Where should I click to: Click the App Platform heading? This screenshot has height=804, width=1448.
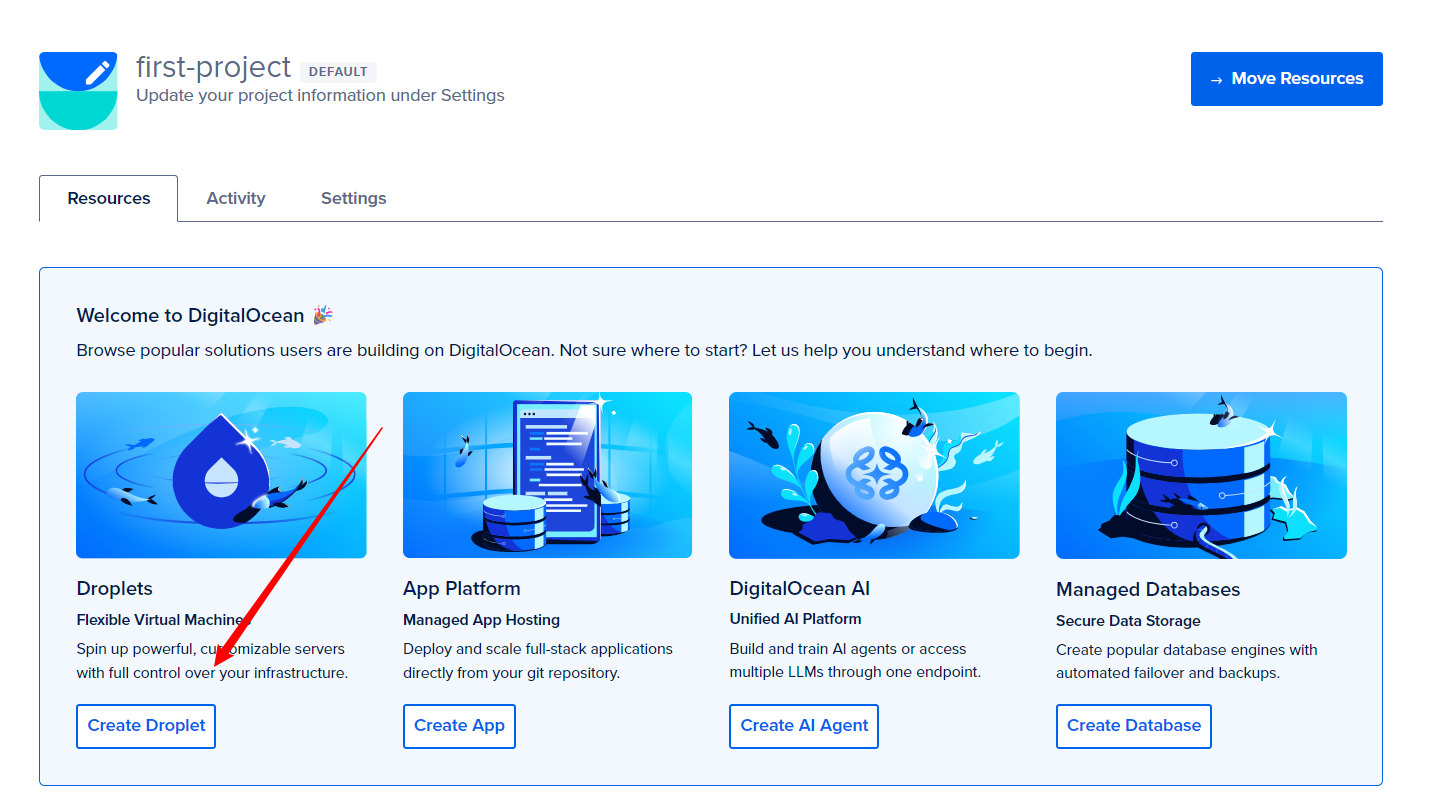462,588
